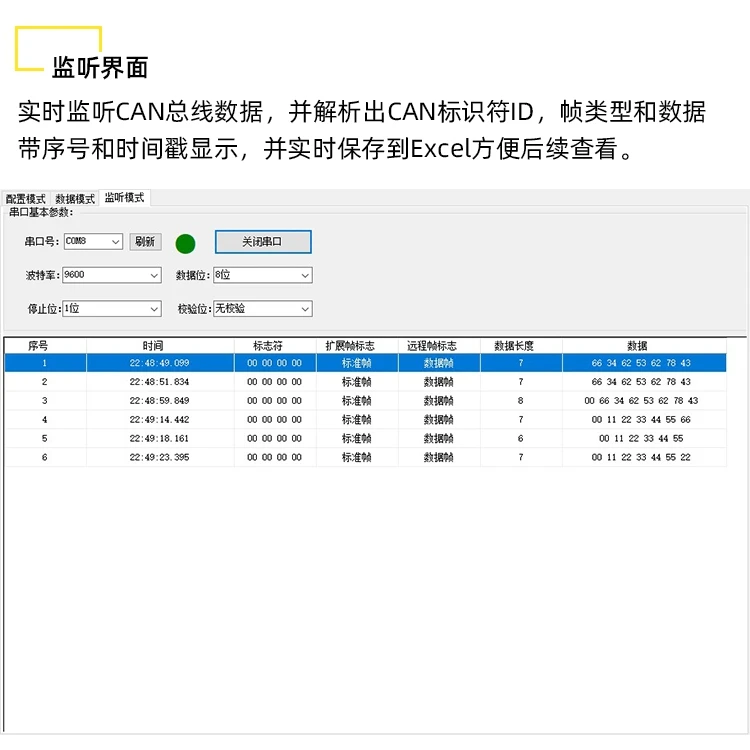Select row 6 at 22:49:23.395

click(x=365, y=457)
